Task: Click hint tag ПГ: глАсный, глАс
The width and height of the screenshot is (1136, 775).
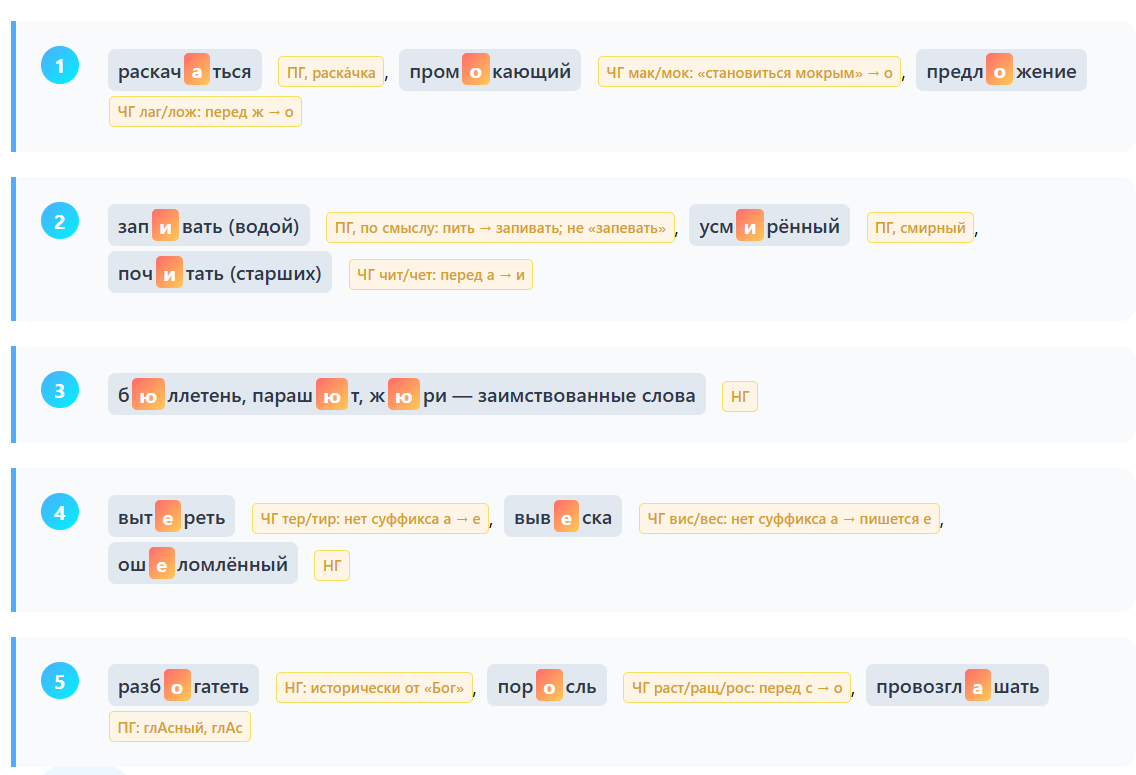Action: pyautogui.click(x=180, y=726)
